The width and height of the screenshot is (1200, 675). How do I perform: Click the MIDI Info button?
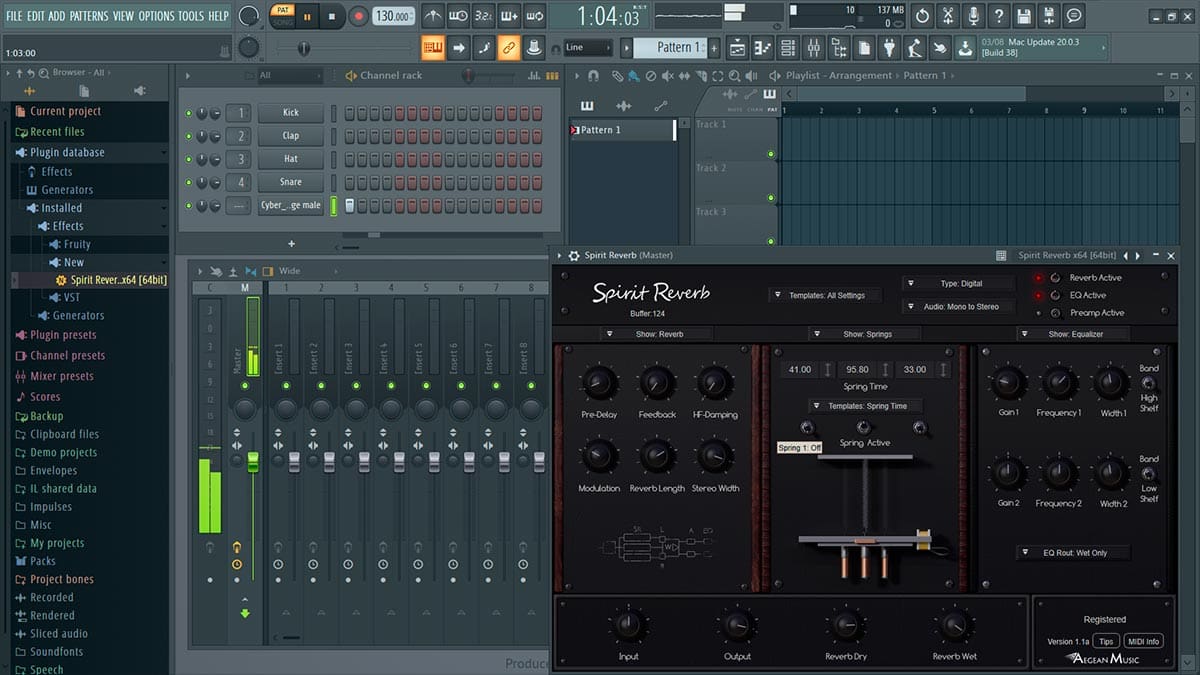tap(1142, 641)
